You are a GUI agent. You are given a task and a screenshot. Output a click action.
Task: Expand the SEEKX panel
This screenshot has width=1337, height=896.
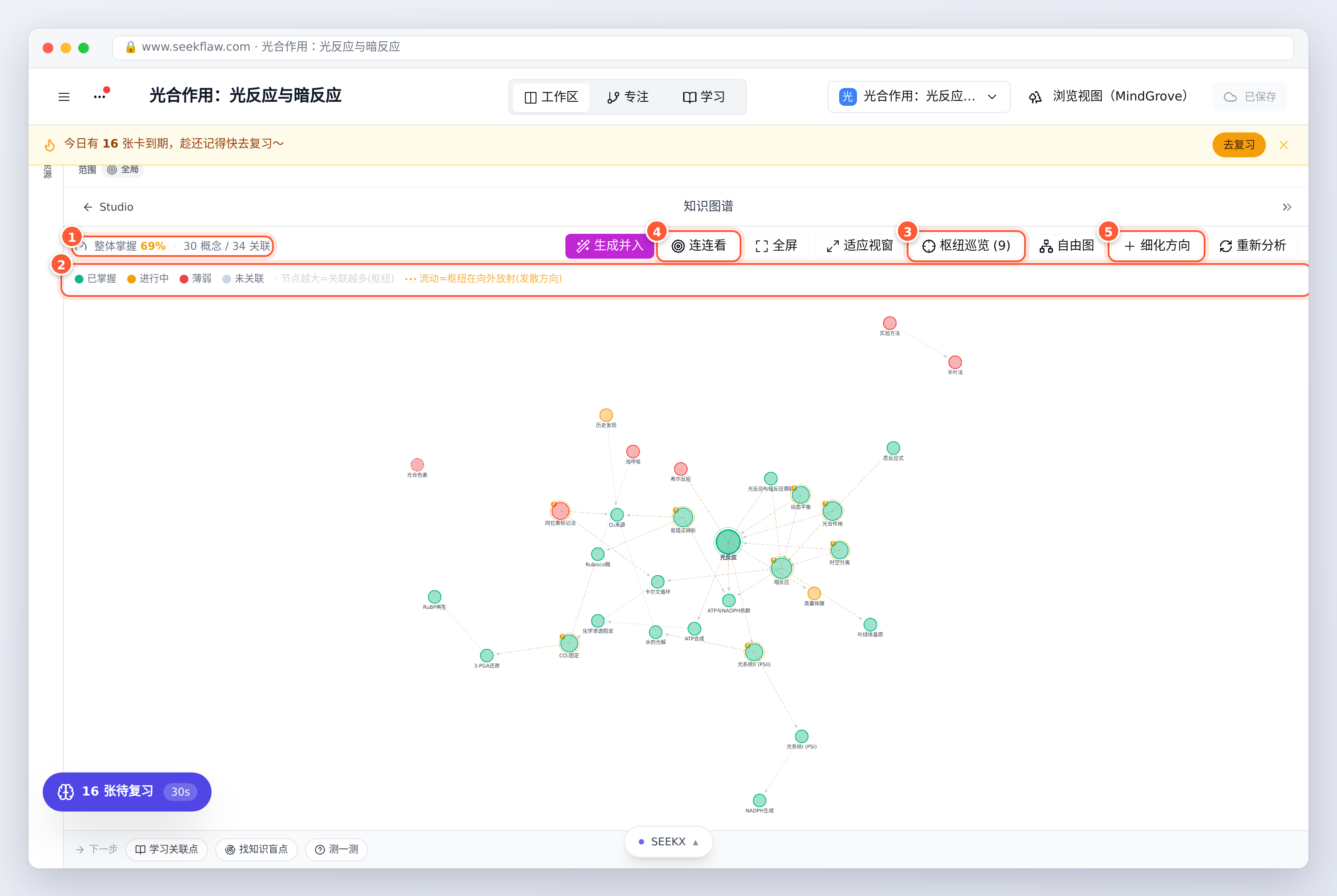pos(668,842)
